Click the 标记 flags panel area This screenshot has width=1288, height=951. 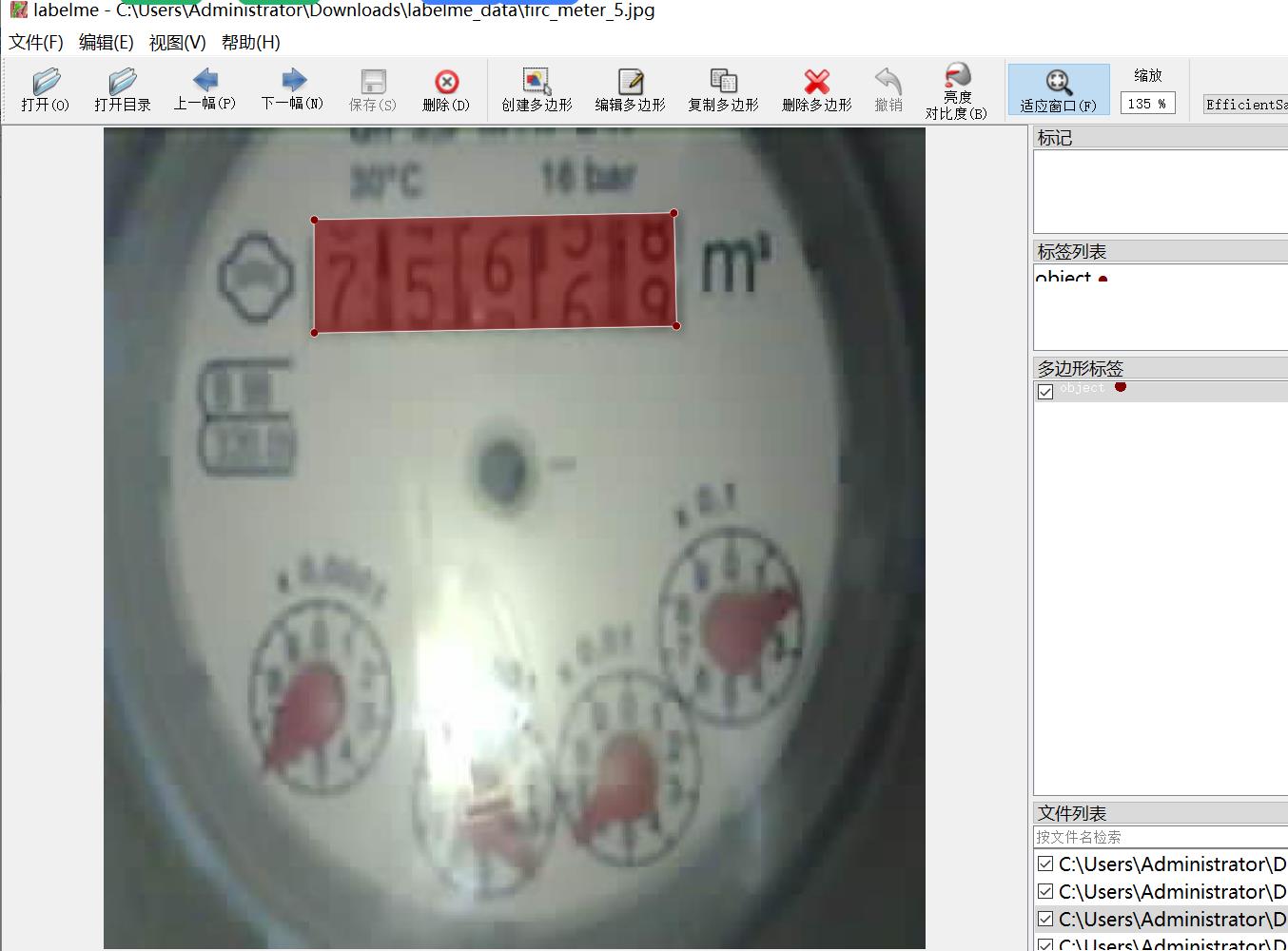(1161, 191)
